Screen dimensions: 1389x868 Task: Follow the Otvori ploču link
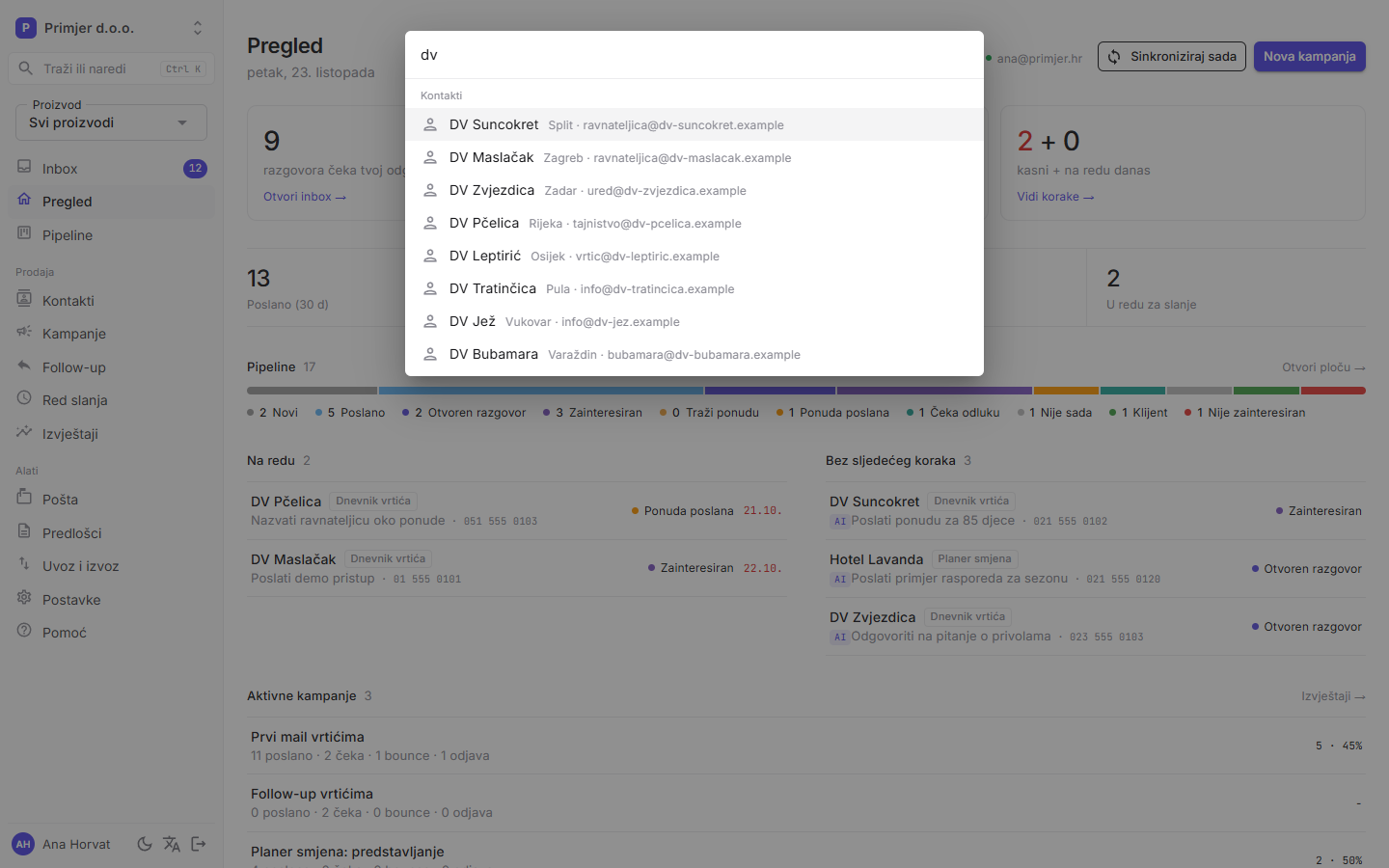[1323, 367]
